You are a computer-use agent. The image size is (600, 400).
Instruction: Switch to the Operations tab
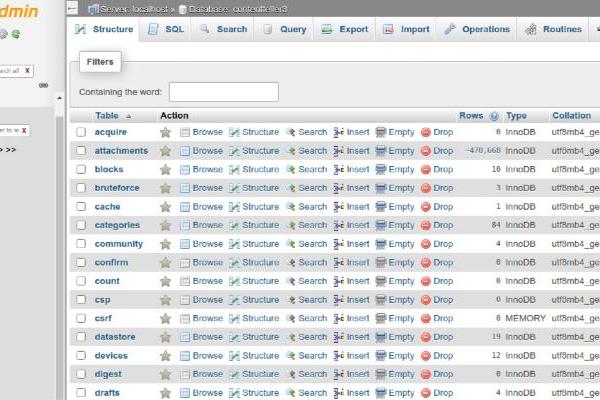coord(477,29)
